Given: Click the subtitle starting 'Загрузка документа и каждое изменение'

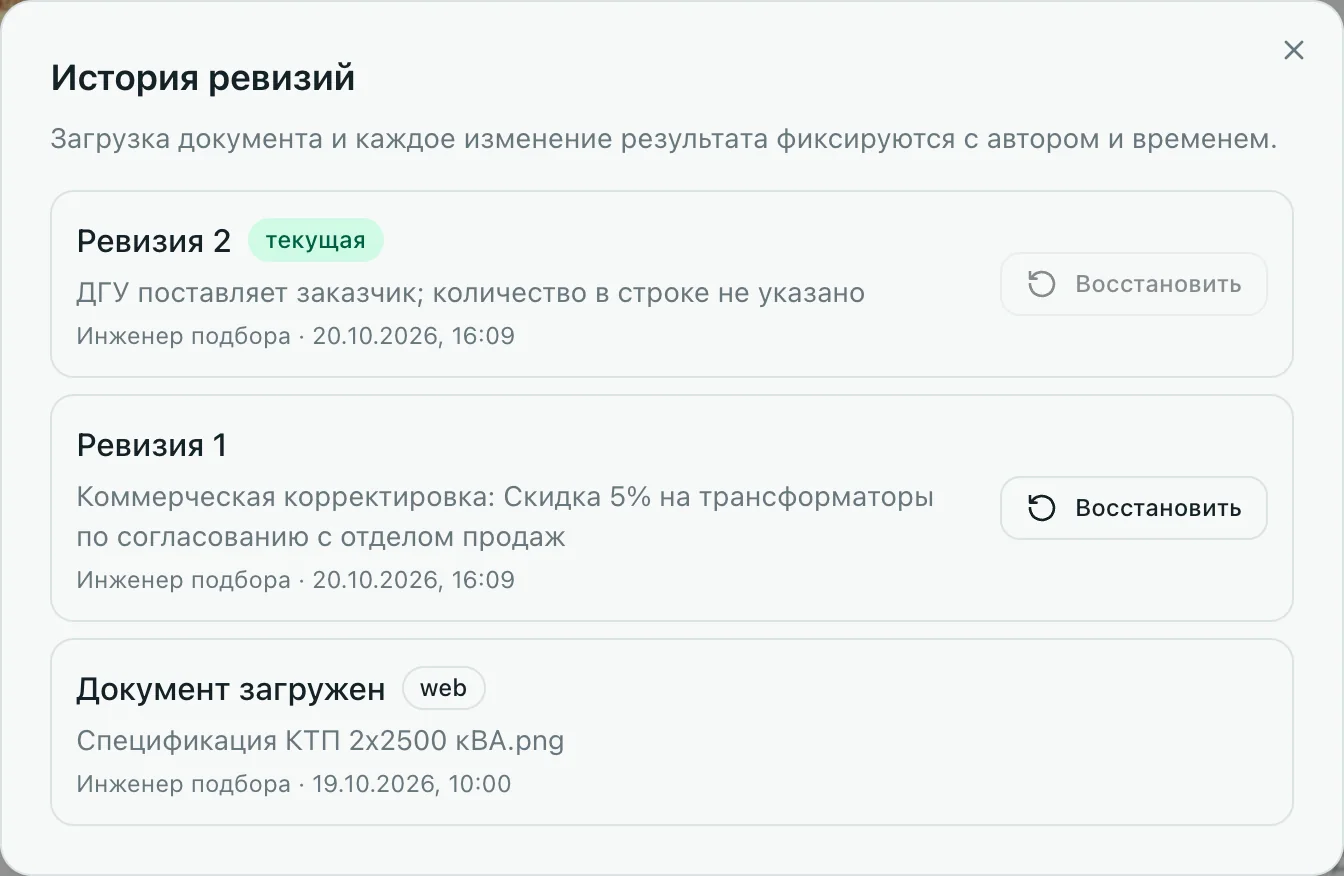Looking at the screenshot, I should click(x=664, y=139).
